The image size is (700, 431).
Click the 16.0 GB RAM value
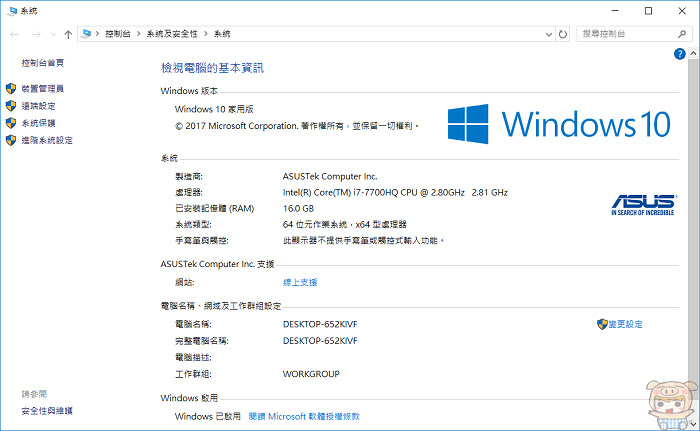[x=298, y=209]
